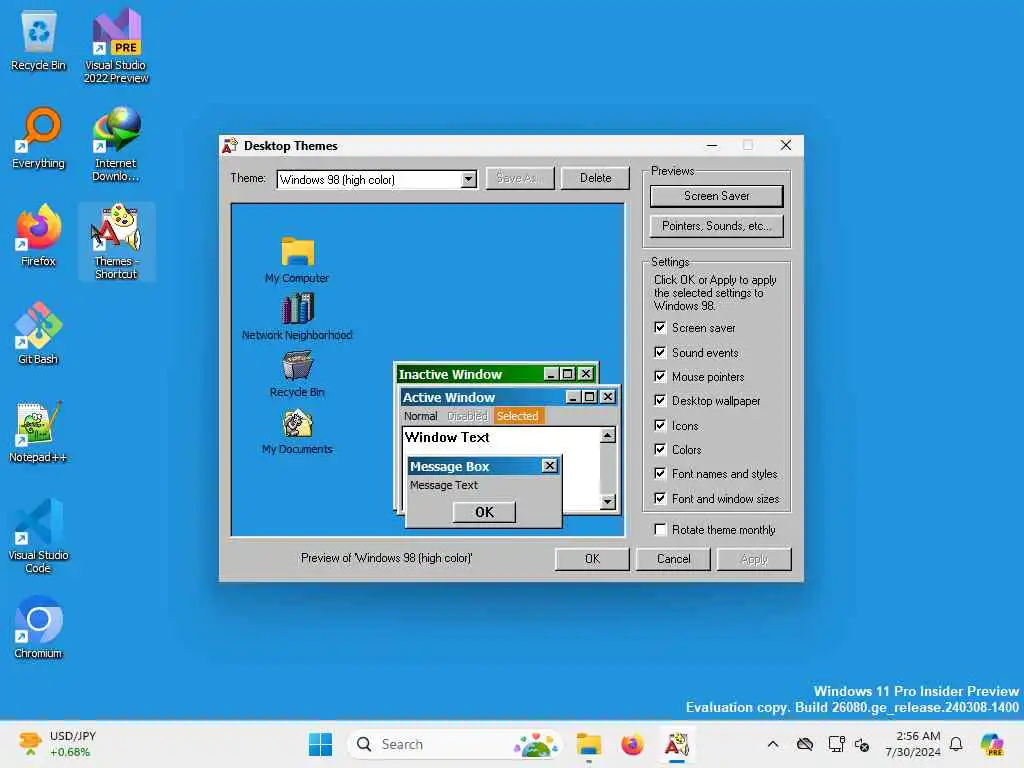The width and height of the screenshot is (1024, 768).
Task: Select Internet Download Manager desktop icon
Action: [x=116, y=144]
